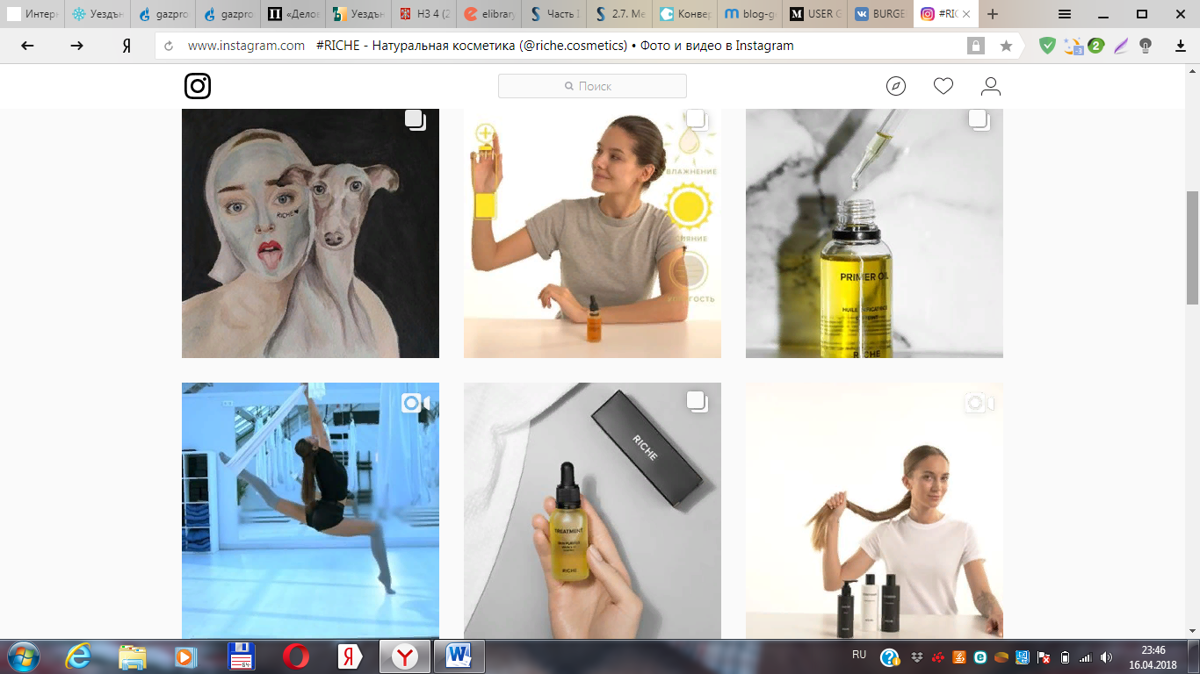The image size is (1200, 674).
Task: Bookmark page with the star icon
Action: point(1006,46)
